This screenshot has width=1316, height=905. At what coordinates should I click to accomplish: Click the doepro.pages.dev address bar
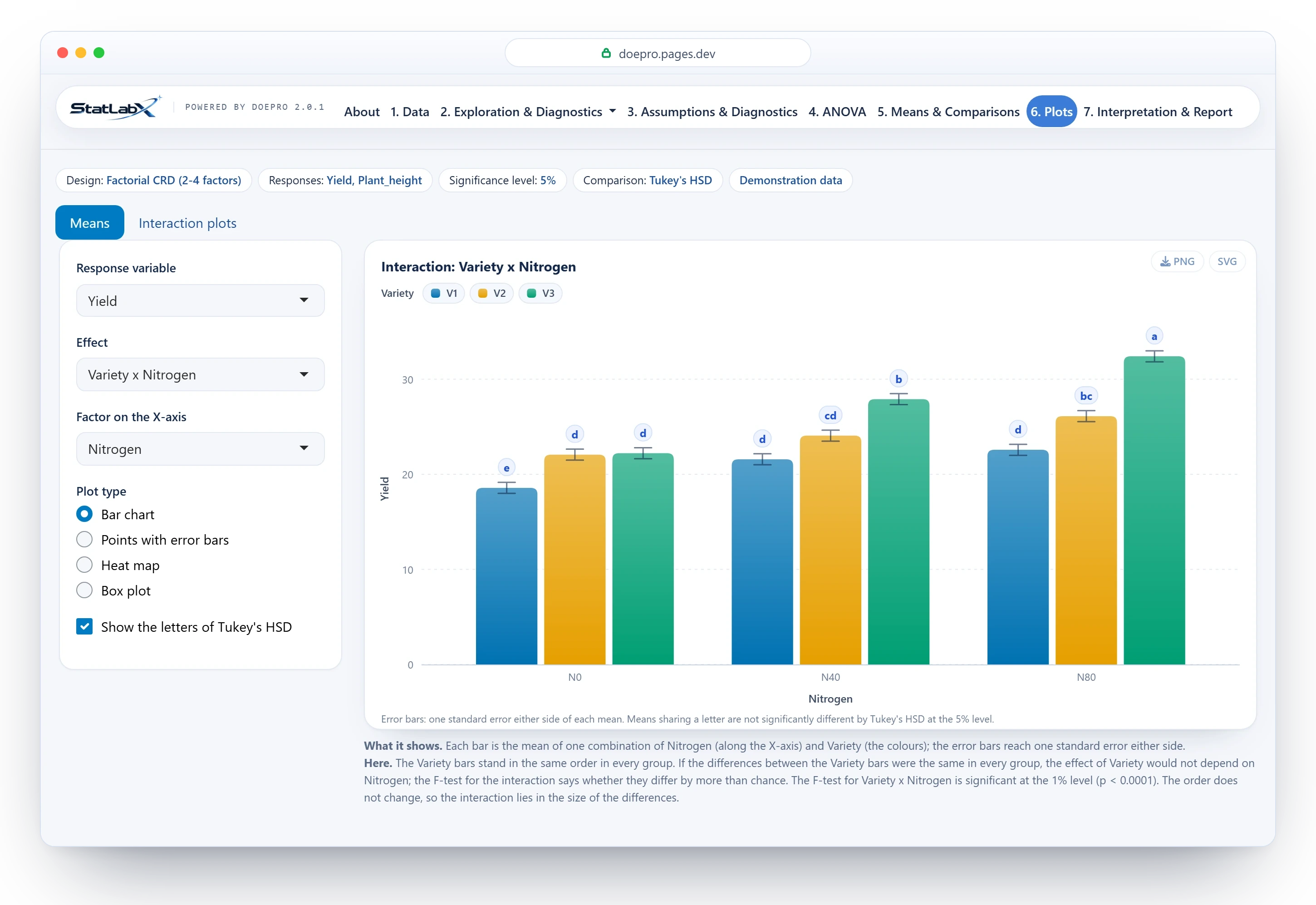pyautogui.click(x=657, y=53)
